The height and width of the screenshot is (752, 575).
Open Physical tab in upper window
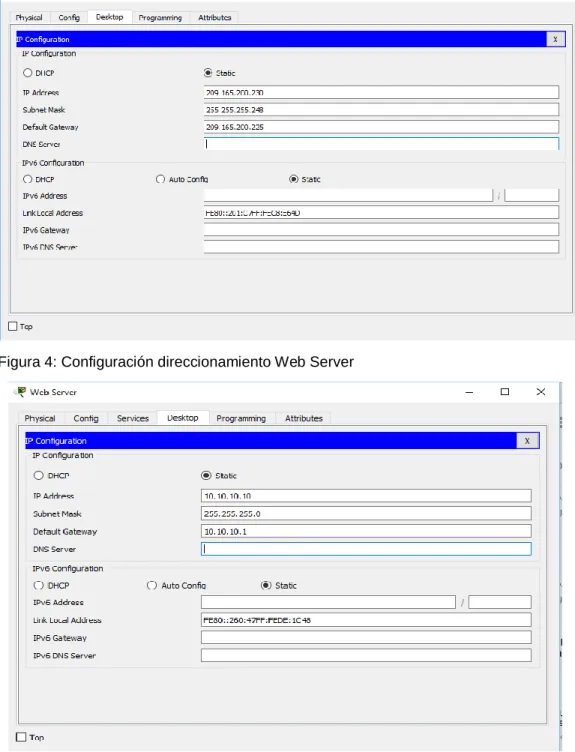tap(29, 18)
